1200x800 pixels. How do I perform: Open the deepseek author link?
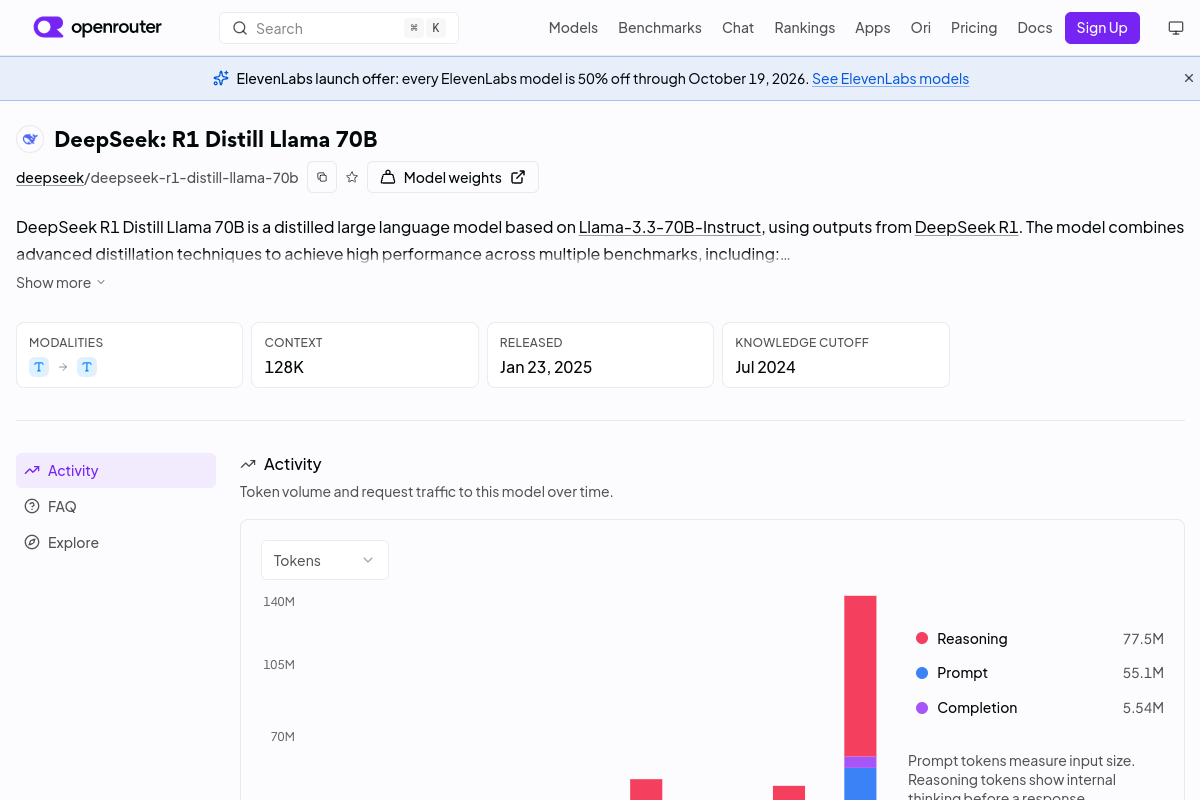point(50,178)
